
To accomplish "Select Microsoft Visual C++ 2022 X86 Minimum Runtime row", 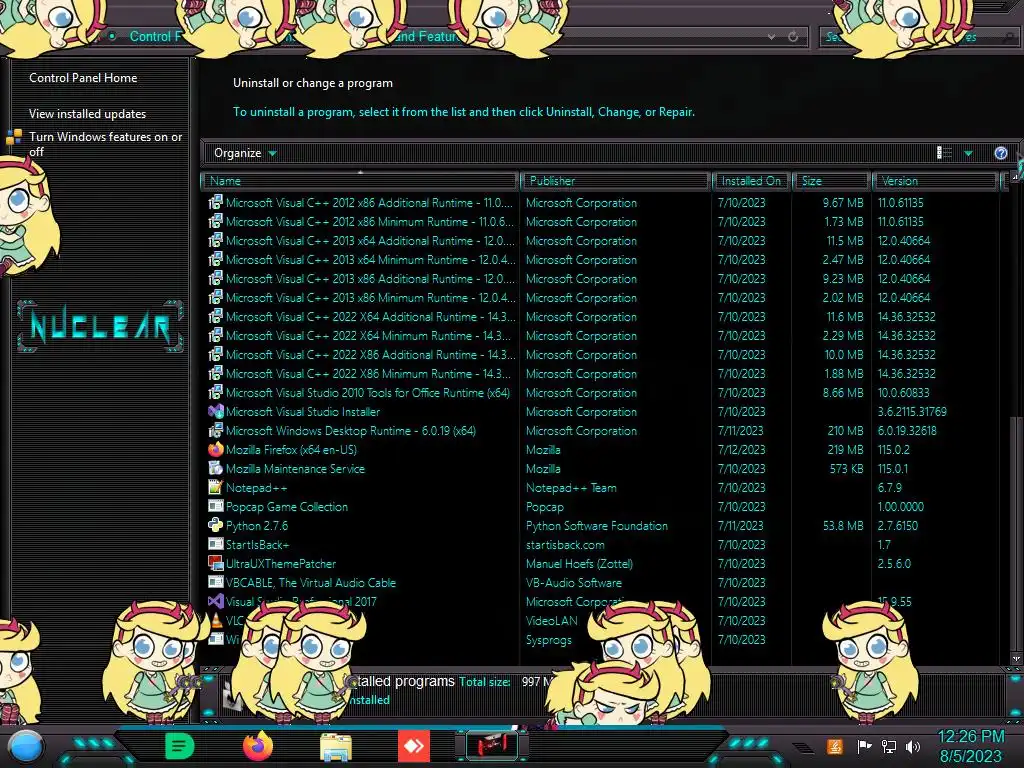I will point(601,374).
